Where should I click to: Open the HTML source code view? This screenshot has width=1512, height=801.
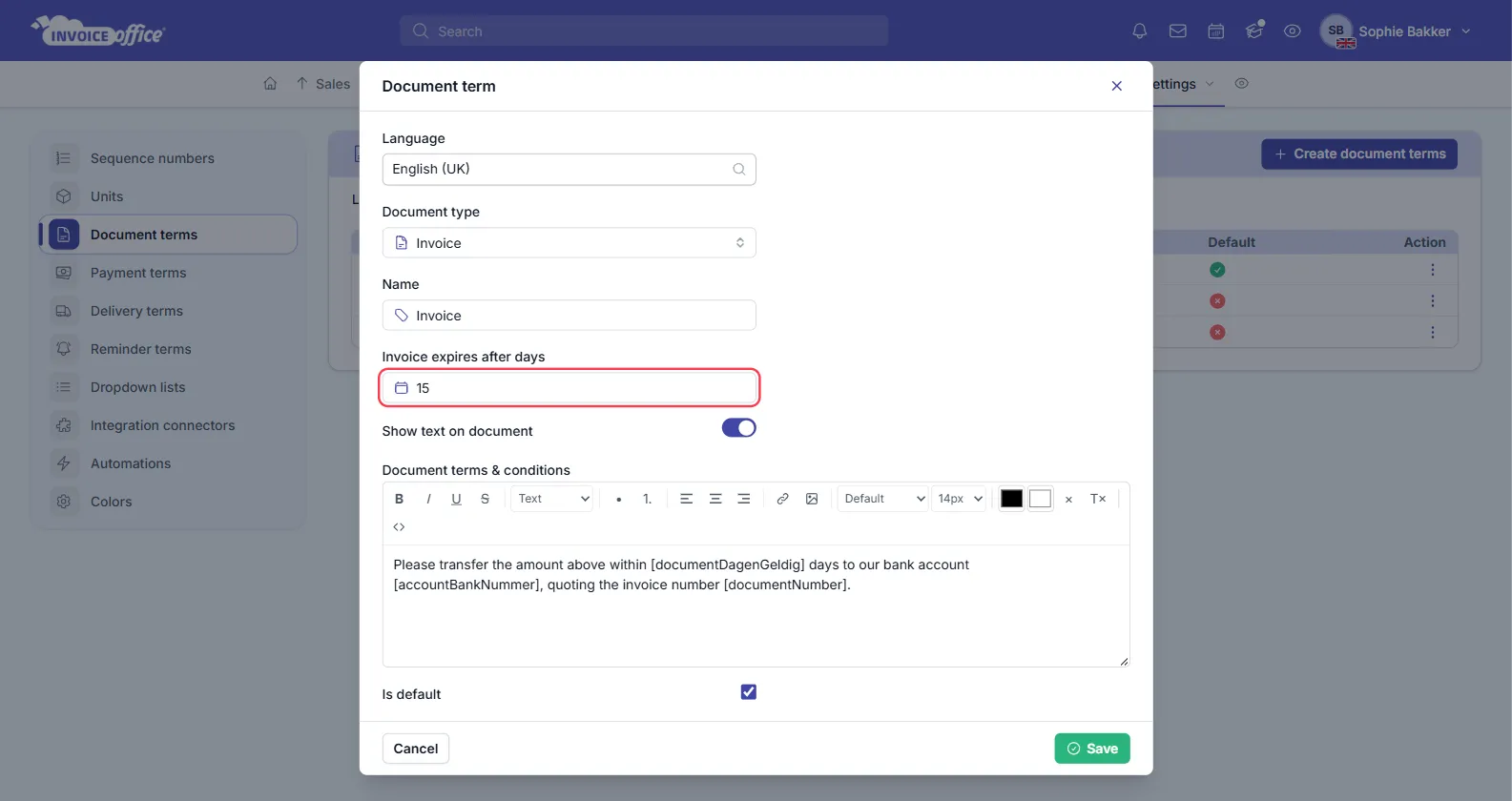pos(400,527)
